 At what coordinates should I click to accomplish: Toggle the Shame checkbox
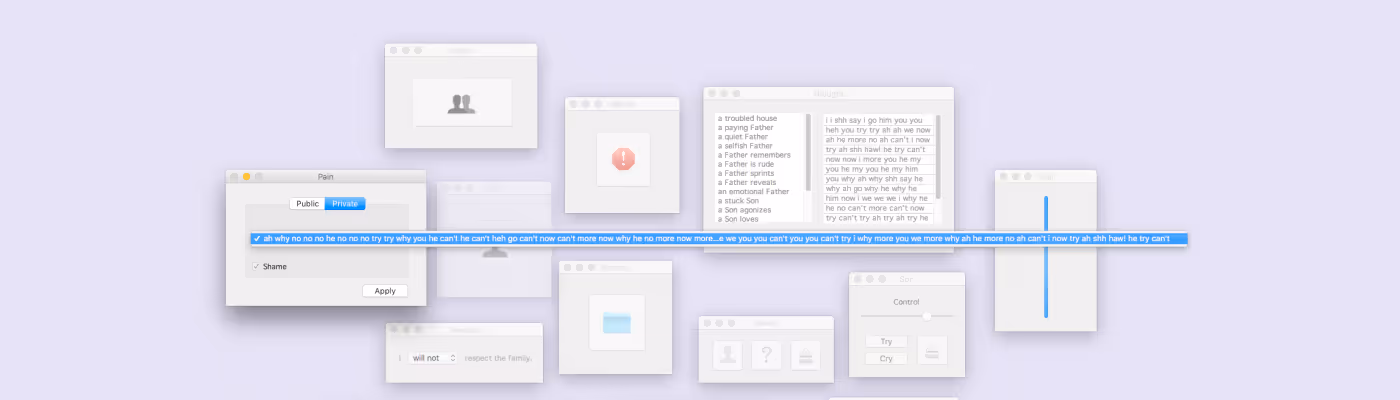pos(257,267)
